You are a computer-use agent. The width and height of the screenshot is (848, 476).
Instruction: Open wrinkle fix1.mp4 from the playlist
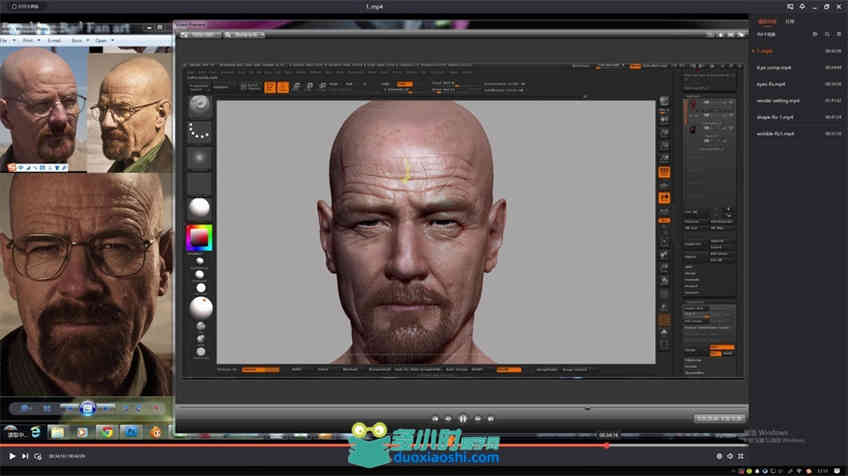click(775, 133)
